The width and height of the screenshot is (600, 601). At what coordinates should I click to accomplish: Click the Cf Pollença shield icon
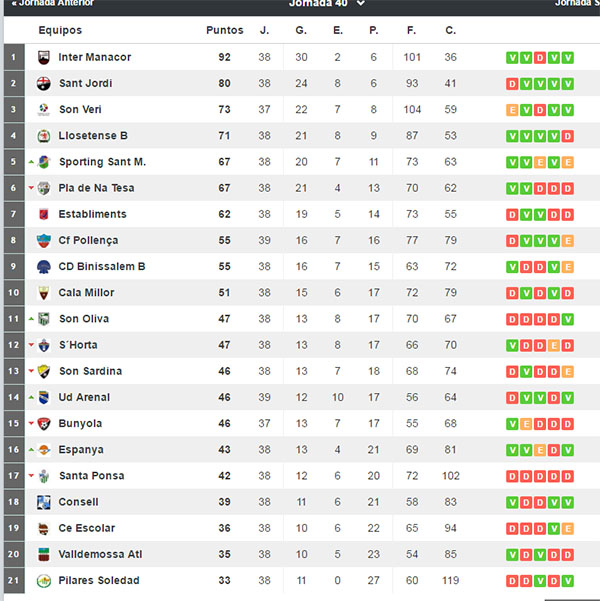44,241
